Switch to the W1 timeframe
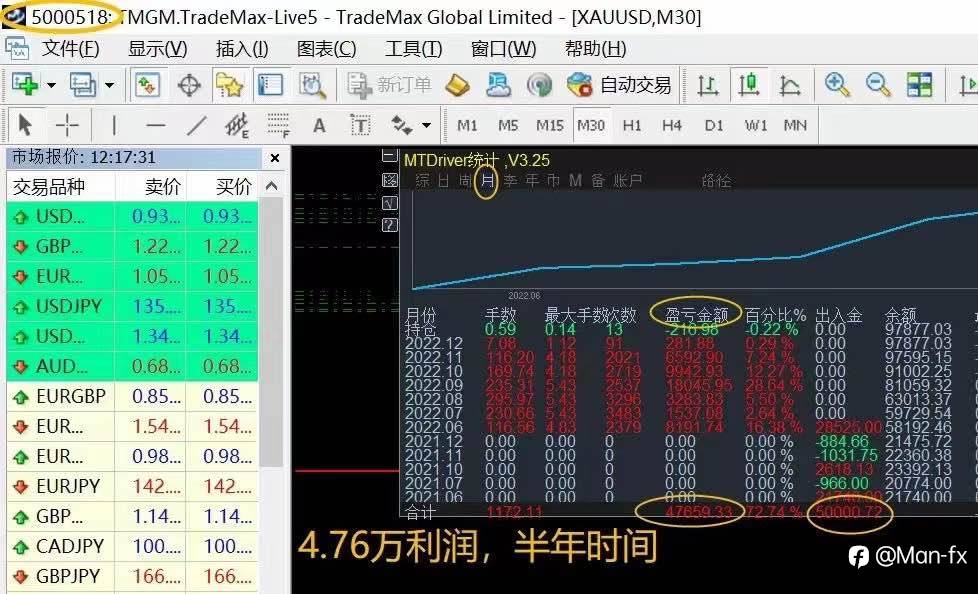The height and width of the screenshot is (594, 978). pyautogui.click(x=755, y=125)
